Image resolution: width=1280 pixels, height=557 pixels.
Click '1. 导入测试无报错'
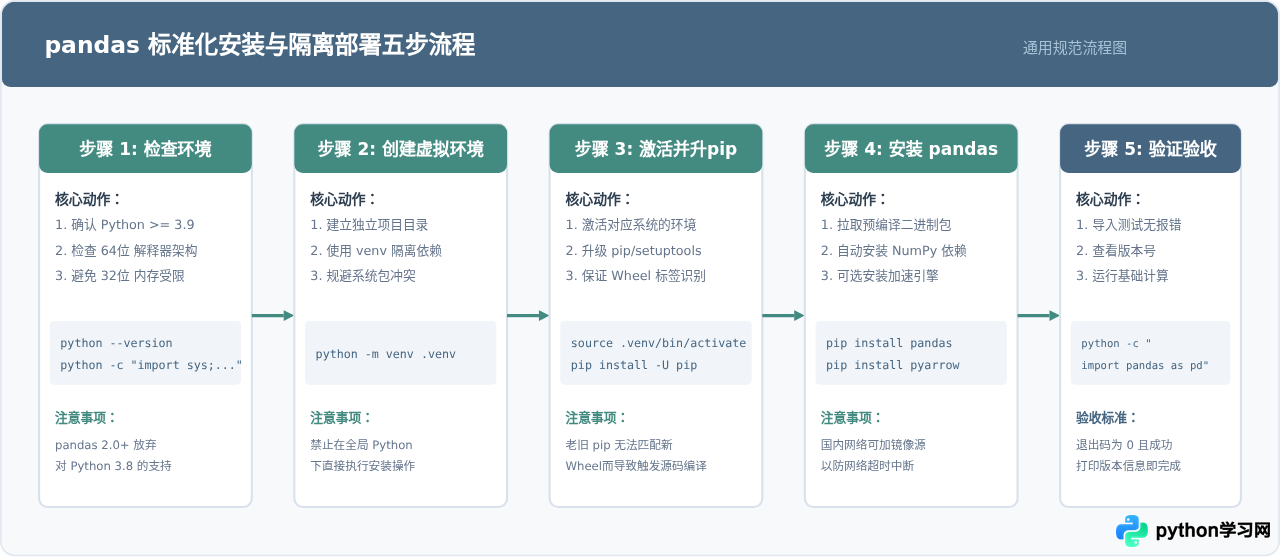point(1129,225)
